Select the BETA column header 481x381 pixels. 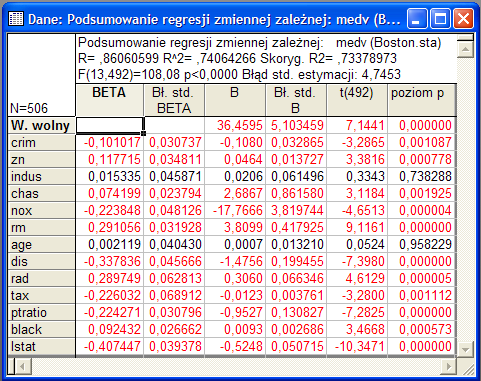[x=110, y=100]
